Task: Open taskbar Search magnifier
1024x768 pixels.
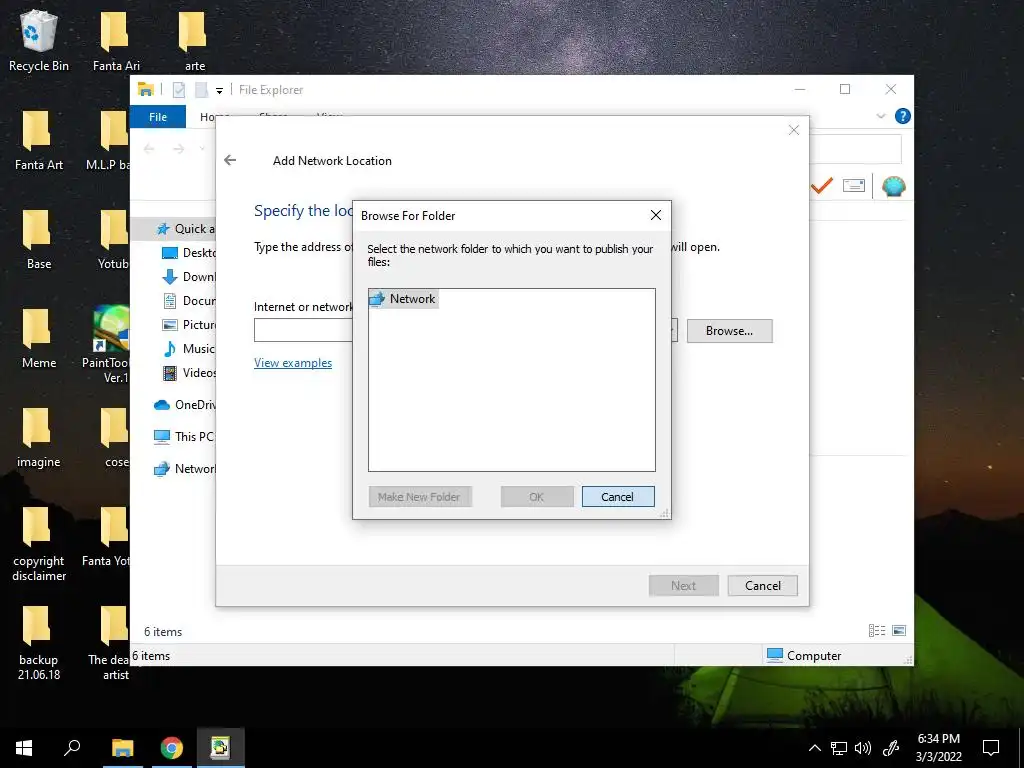Action: coord(72,748)
